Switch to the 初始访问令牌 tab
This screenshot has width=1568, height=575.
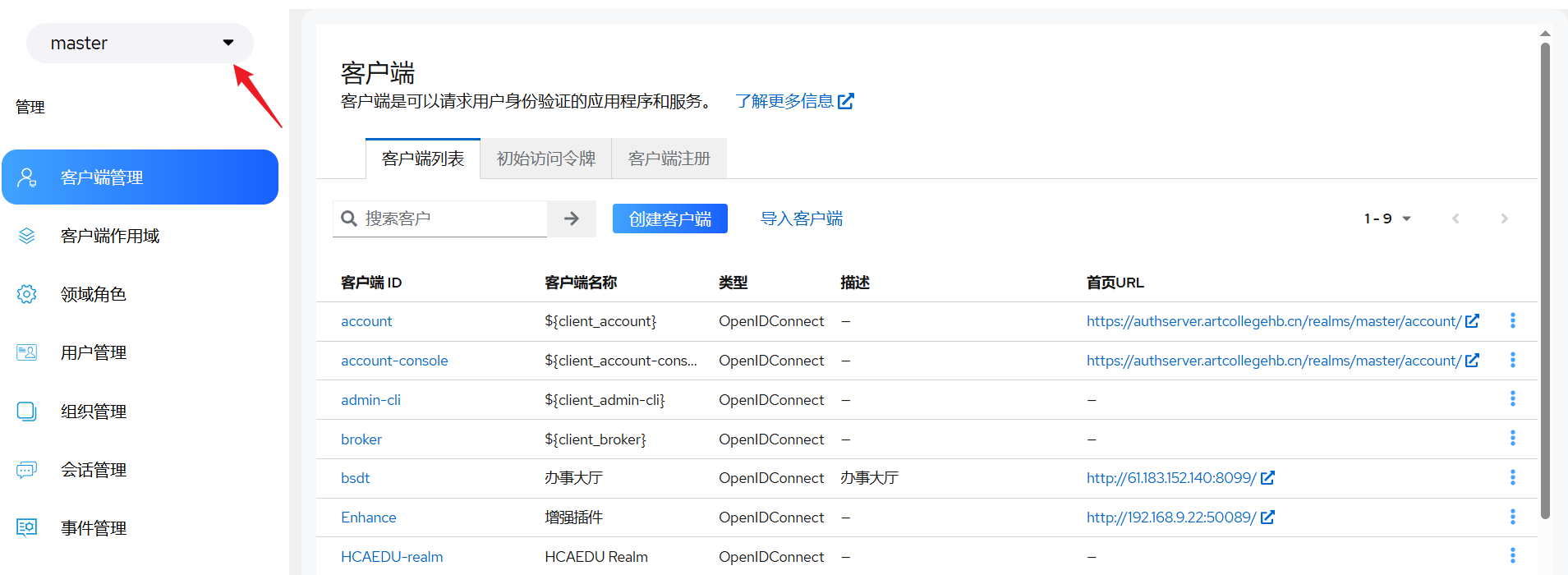point(546,159)
